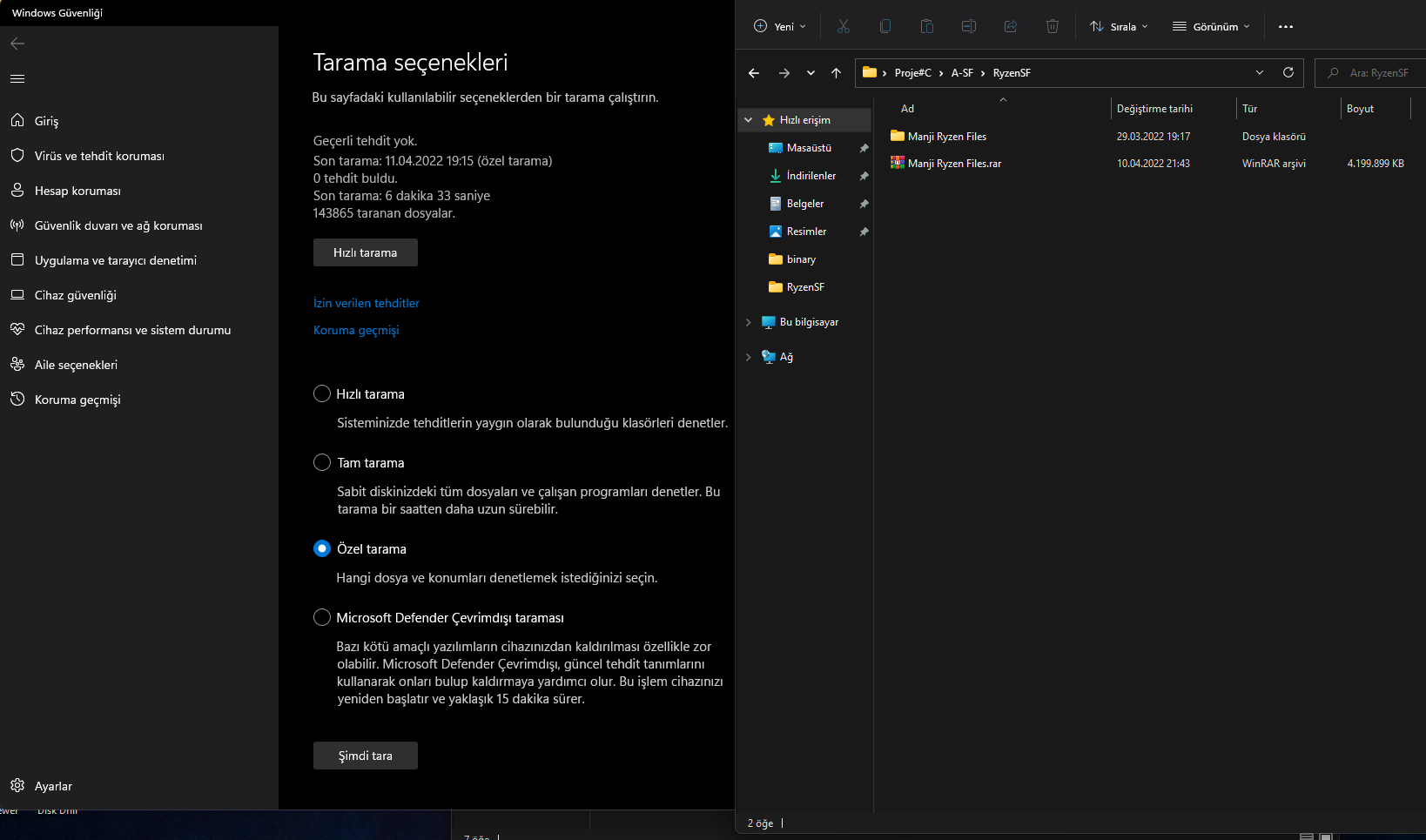1426x840 pixels.
Task: Go up one folder level
Action: (837, 73)
